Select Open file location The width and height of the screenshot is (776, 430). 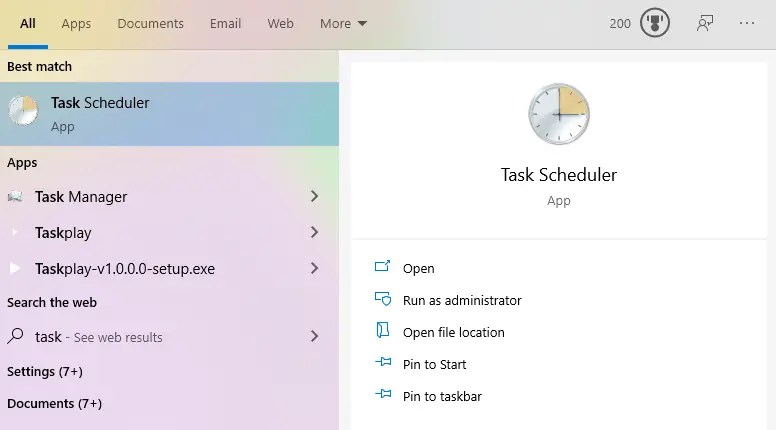point(453,332)
